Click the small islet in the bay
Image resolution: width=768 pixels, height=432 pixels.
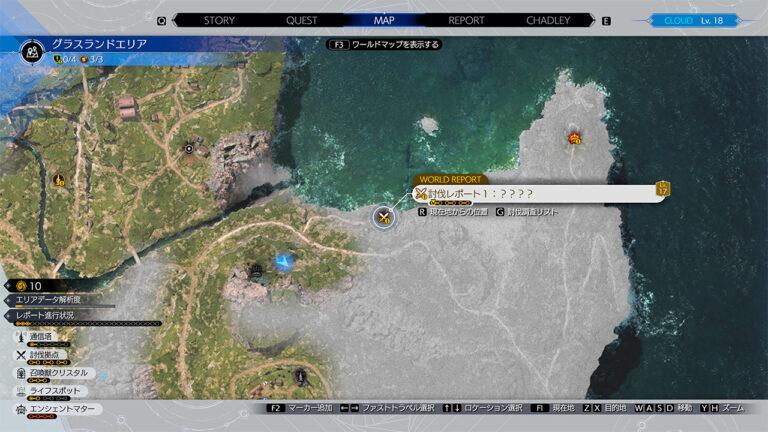point(430,125)
